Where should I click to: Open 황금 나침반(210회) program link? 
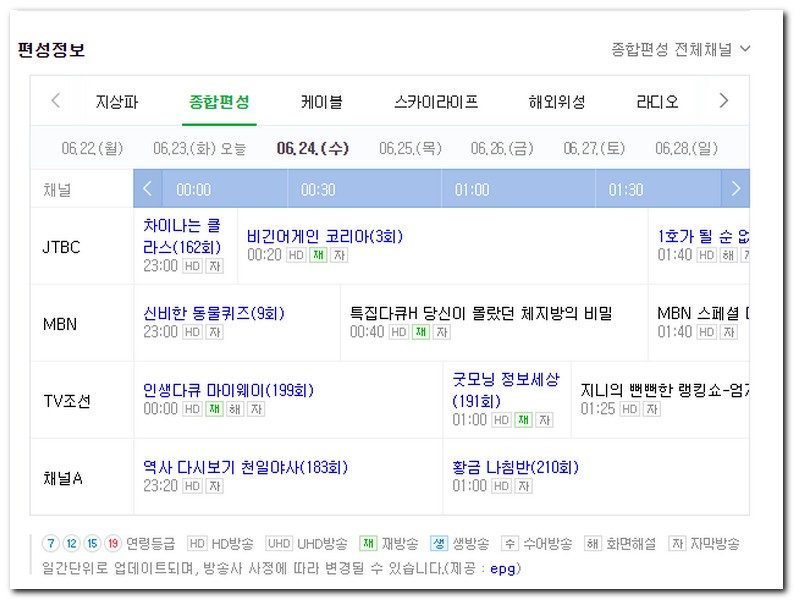pos(515,467)
